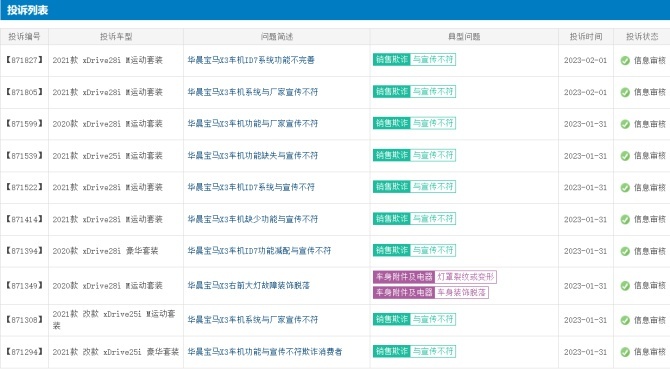Click green check icon in row 871599
This screenshot has height=370, width=670.
click(625, 124)
